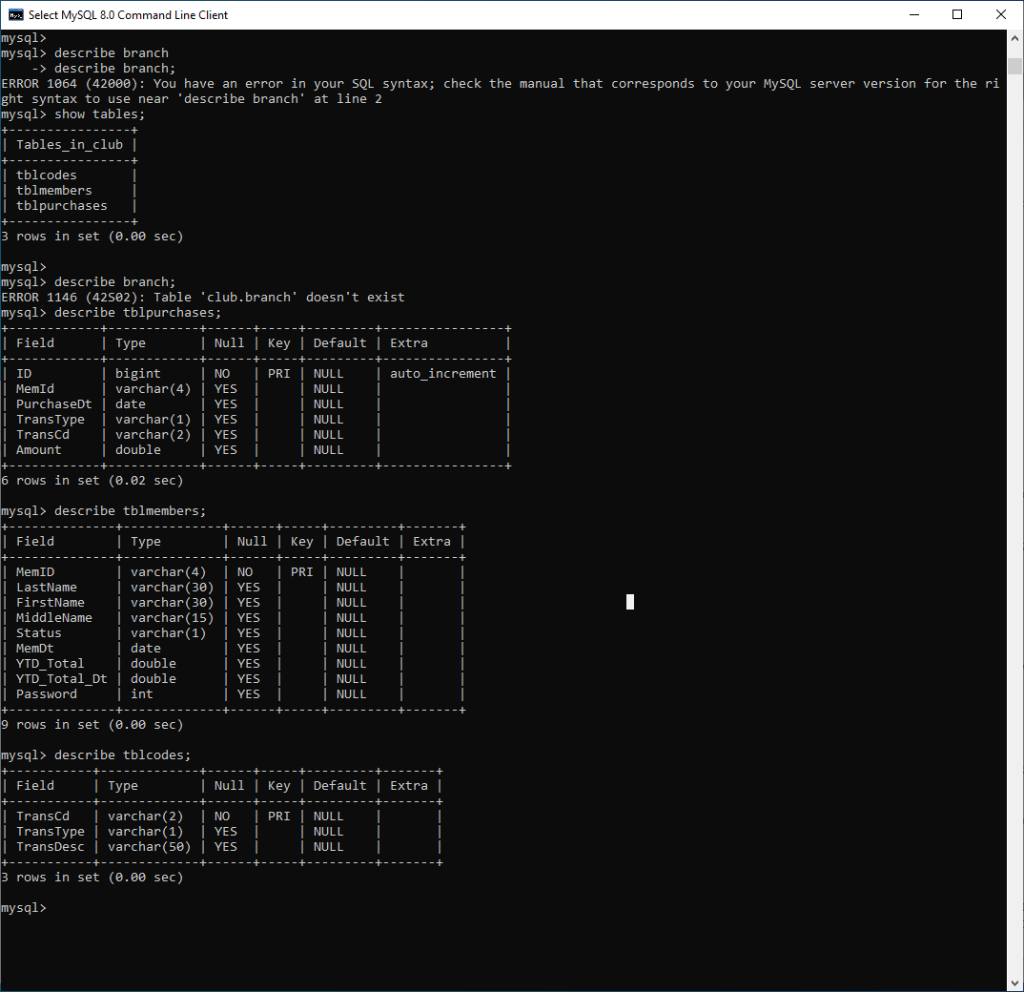Click 'describe tblmembers;' command text
The width and height of the screenshot is (1024, 992).
click(130, 511)
